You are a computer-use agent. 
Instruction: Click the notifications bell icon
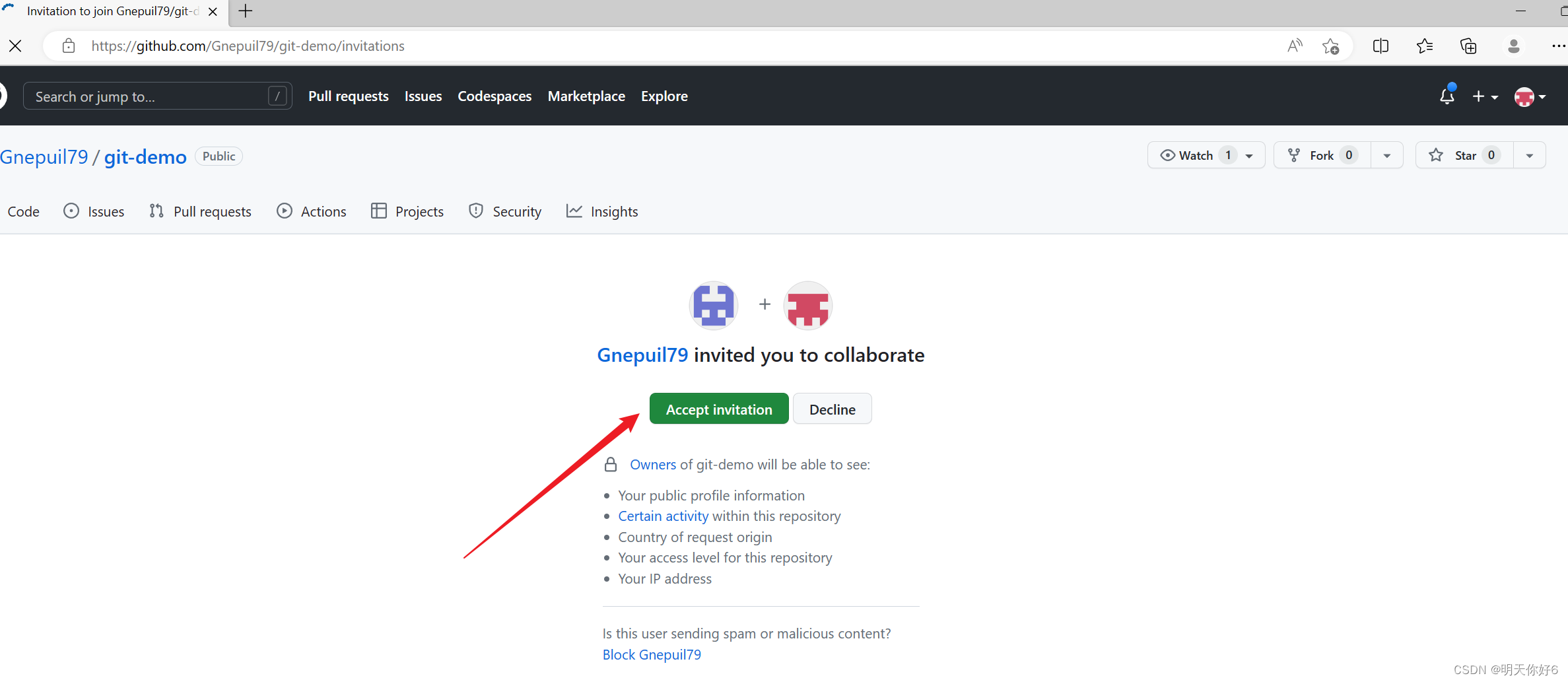[1447, 96]
